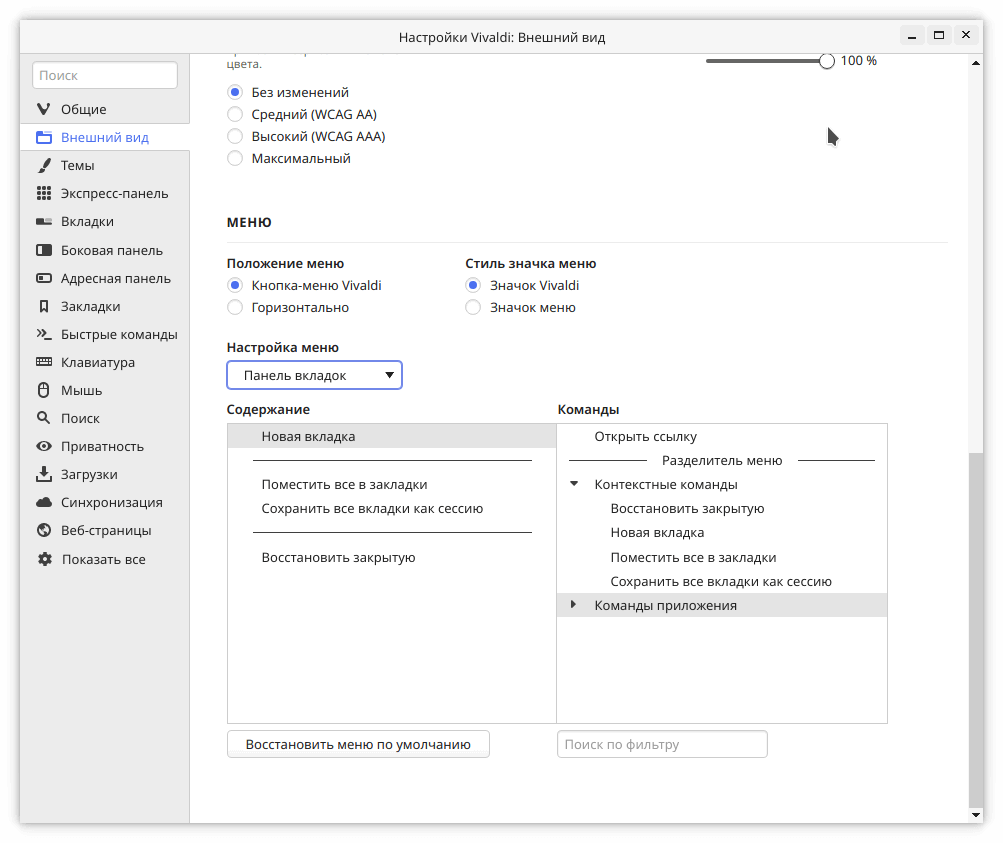
Task: Select Сохранить все вкладки как сессию in Команды
Action: click(x=722, y=581)
